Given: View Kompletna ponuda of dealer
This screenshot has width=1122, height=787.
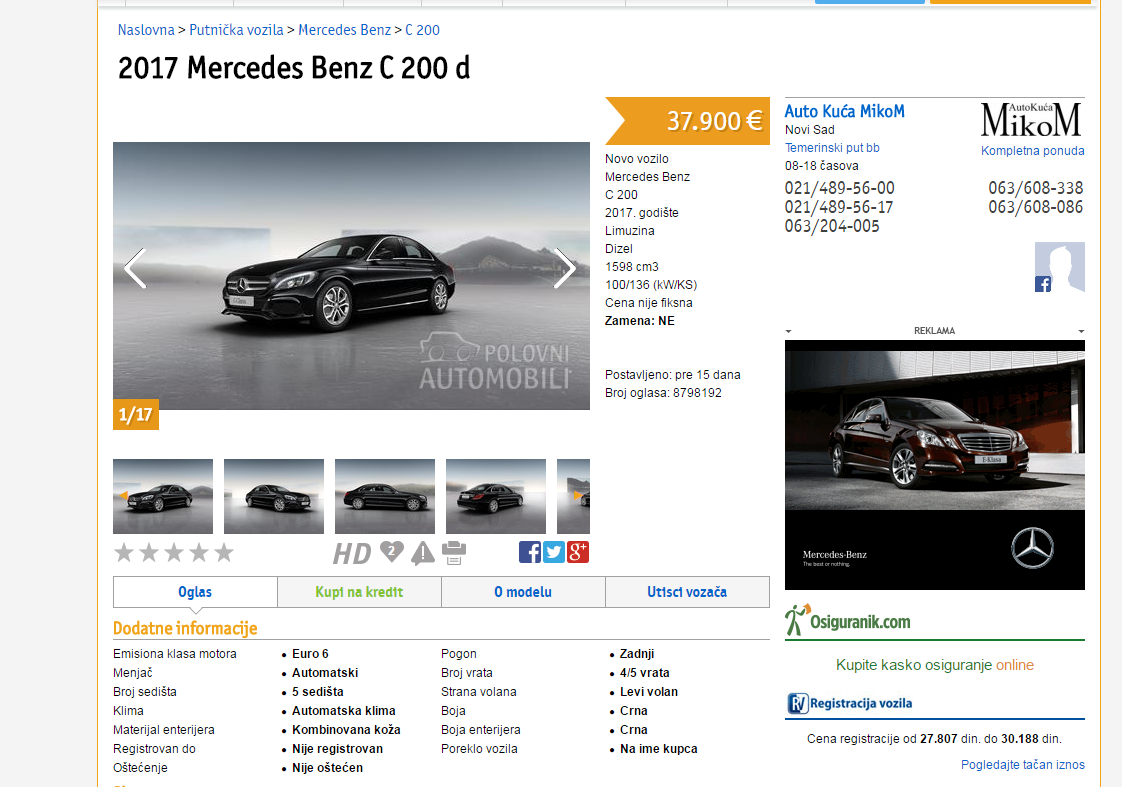Looking at the screenshot, I should coord(1033,151).
